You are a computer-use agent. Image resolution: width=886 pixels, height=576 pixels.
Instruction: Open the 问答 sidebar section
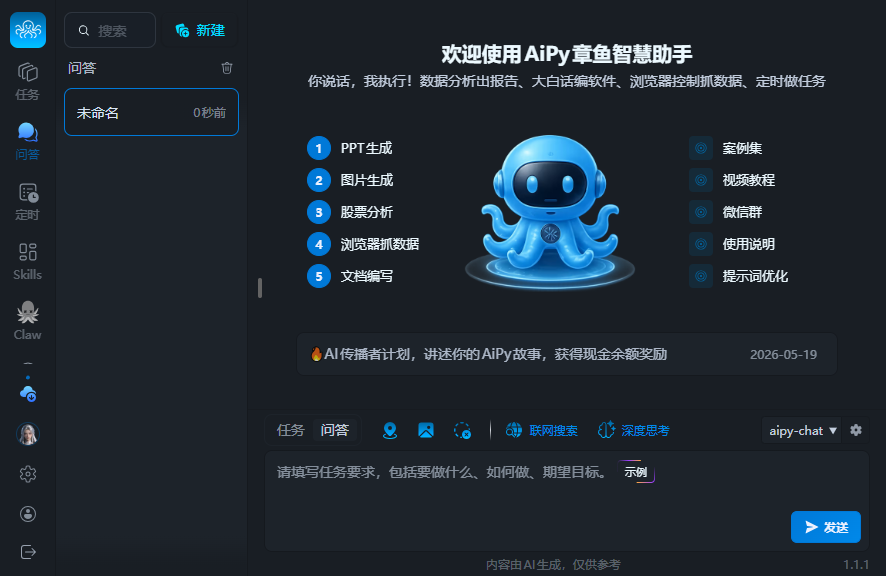[x=28, y=141]
